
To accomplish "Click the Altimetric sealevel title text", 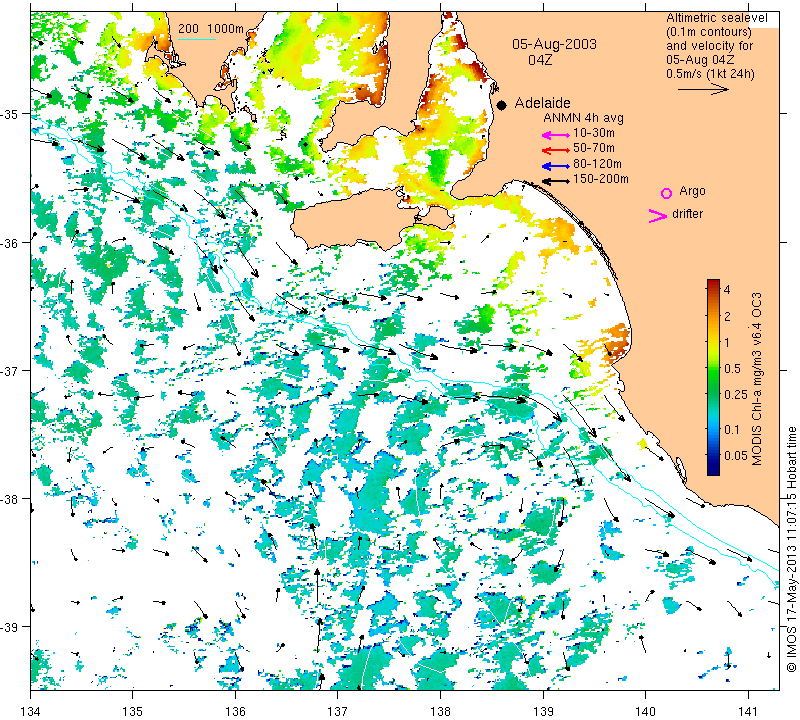I will pyautogui.click(x=717, y=18).
